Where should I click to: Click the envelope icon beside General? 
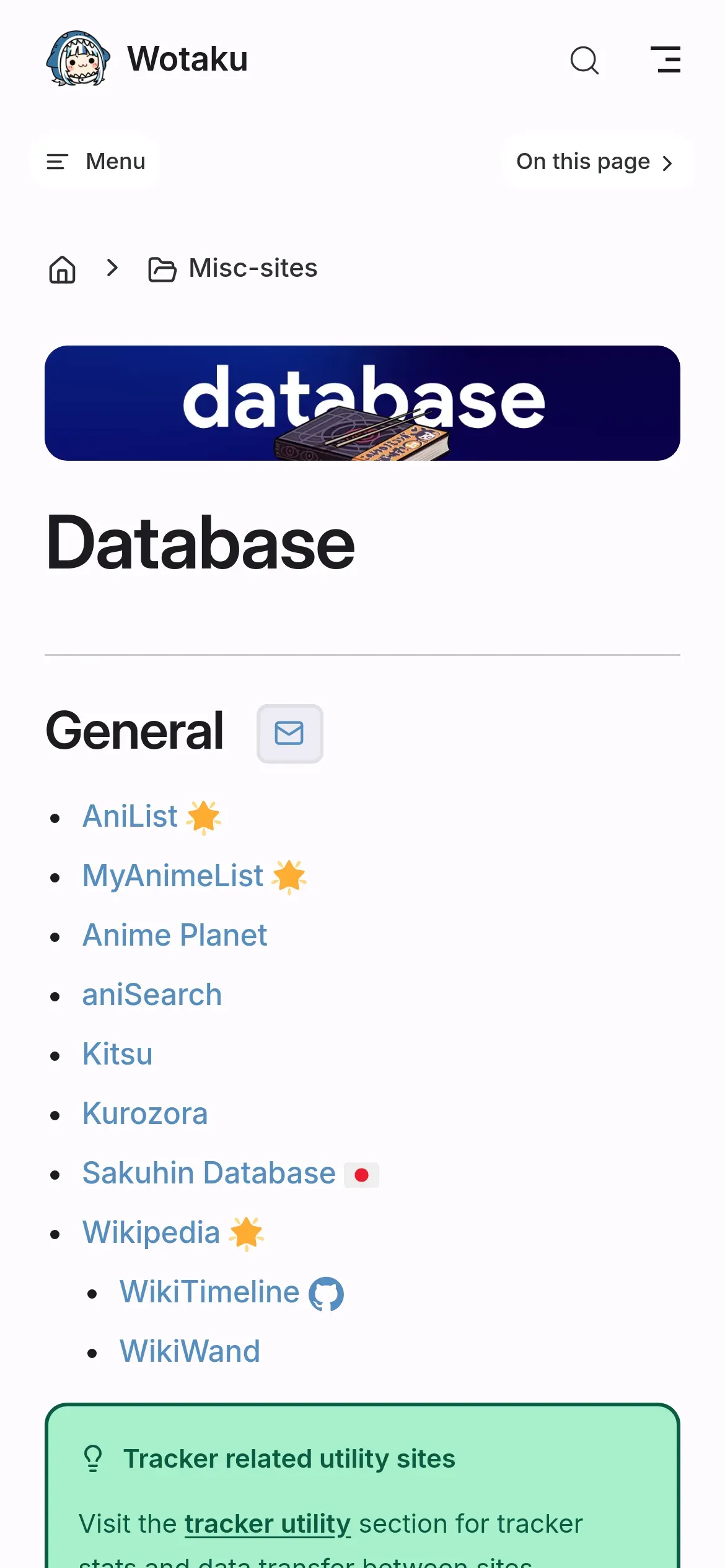289,733
